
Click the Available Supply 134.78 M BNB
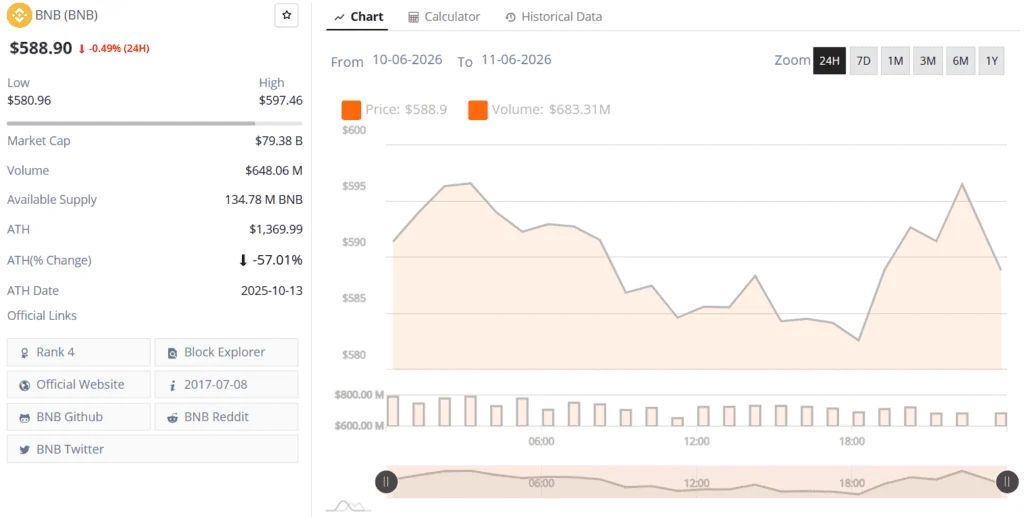264,200
